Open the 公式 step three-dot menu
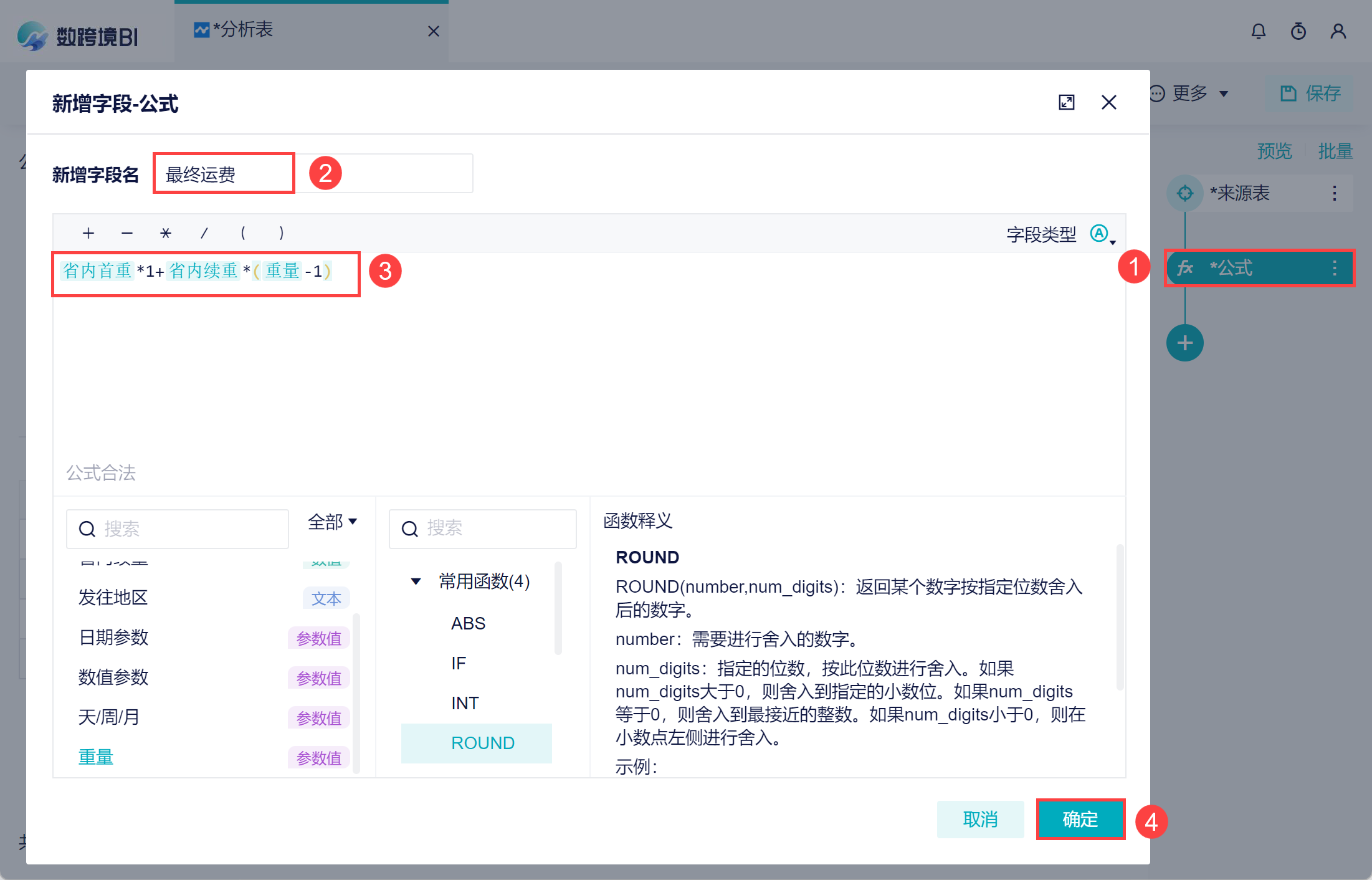Screen dimensions: 1372x880 pyautogui.click(x=1334, y=268)
